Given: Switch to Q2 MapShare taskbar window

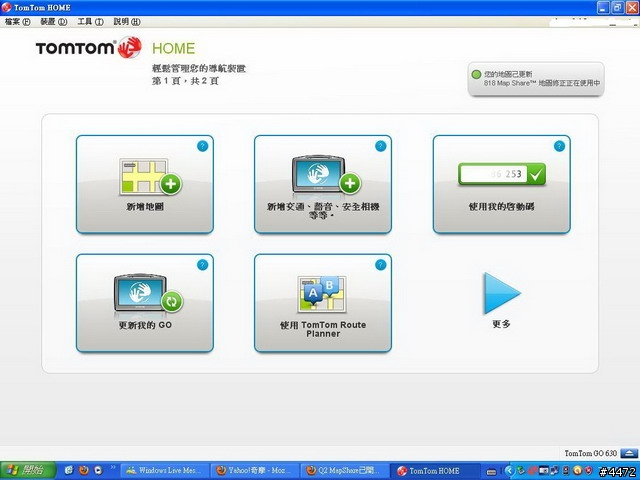Looking at the screenshot, I should (345, 471).
